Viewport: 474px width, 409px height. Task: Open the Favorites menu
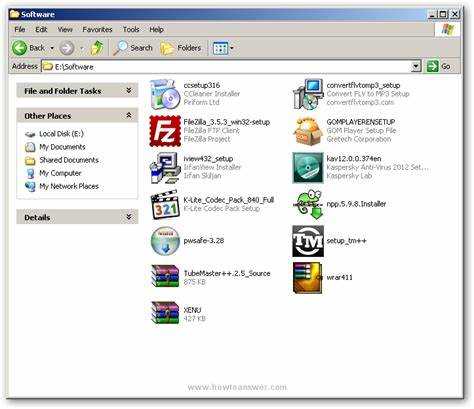click(x=97, y=29)
